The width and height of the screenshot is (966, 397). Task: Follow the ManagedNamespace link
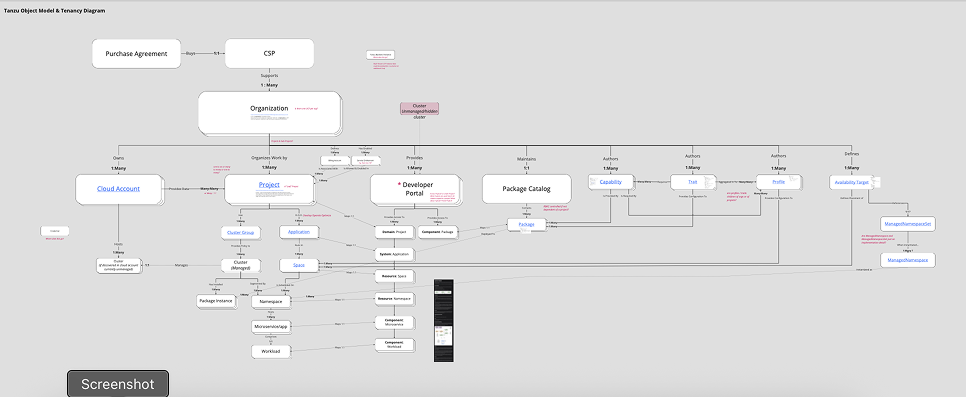[x=907, y=260]
